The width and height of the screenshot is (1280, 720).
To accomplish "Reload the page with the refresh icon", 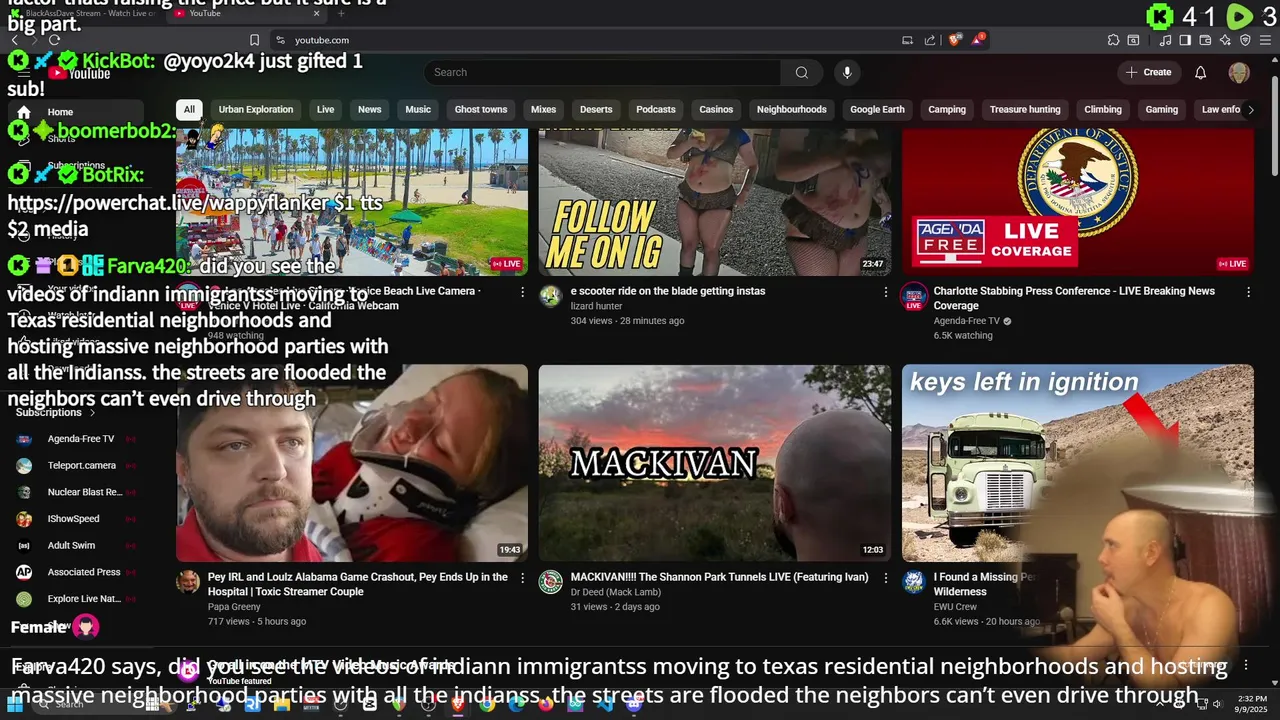I will click(x=54, y=40).
